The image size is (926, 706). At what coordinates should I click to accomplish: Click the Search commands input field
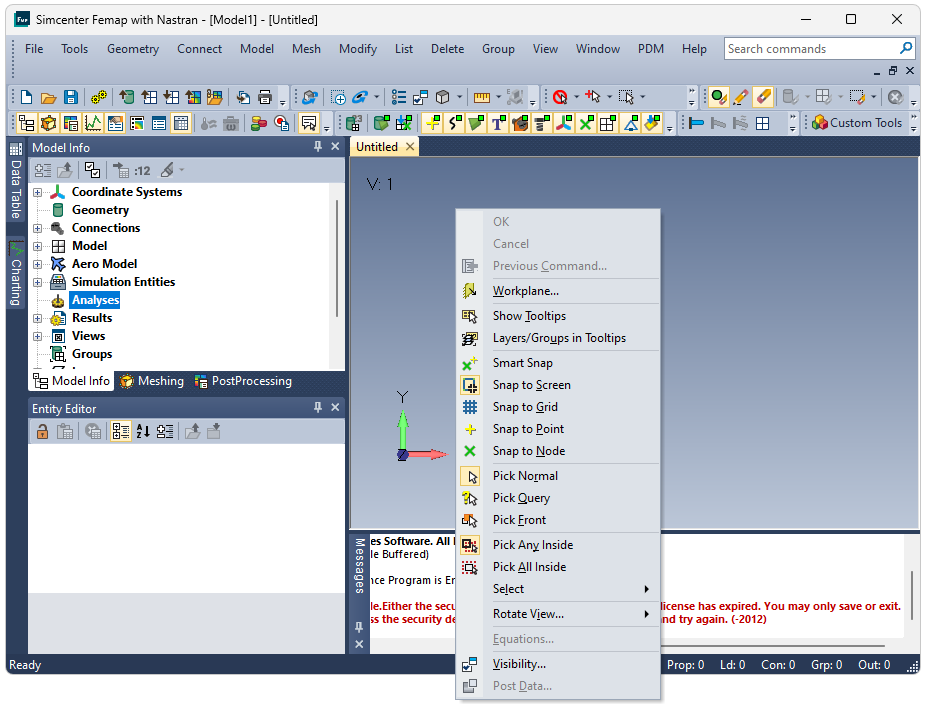[811, 48]
